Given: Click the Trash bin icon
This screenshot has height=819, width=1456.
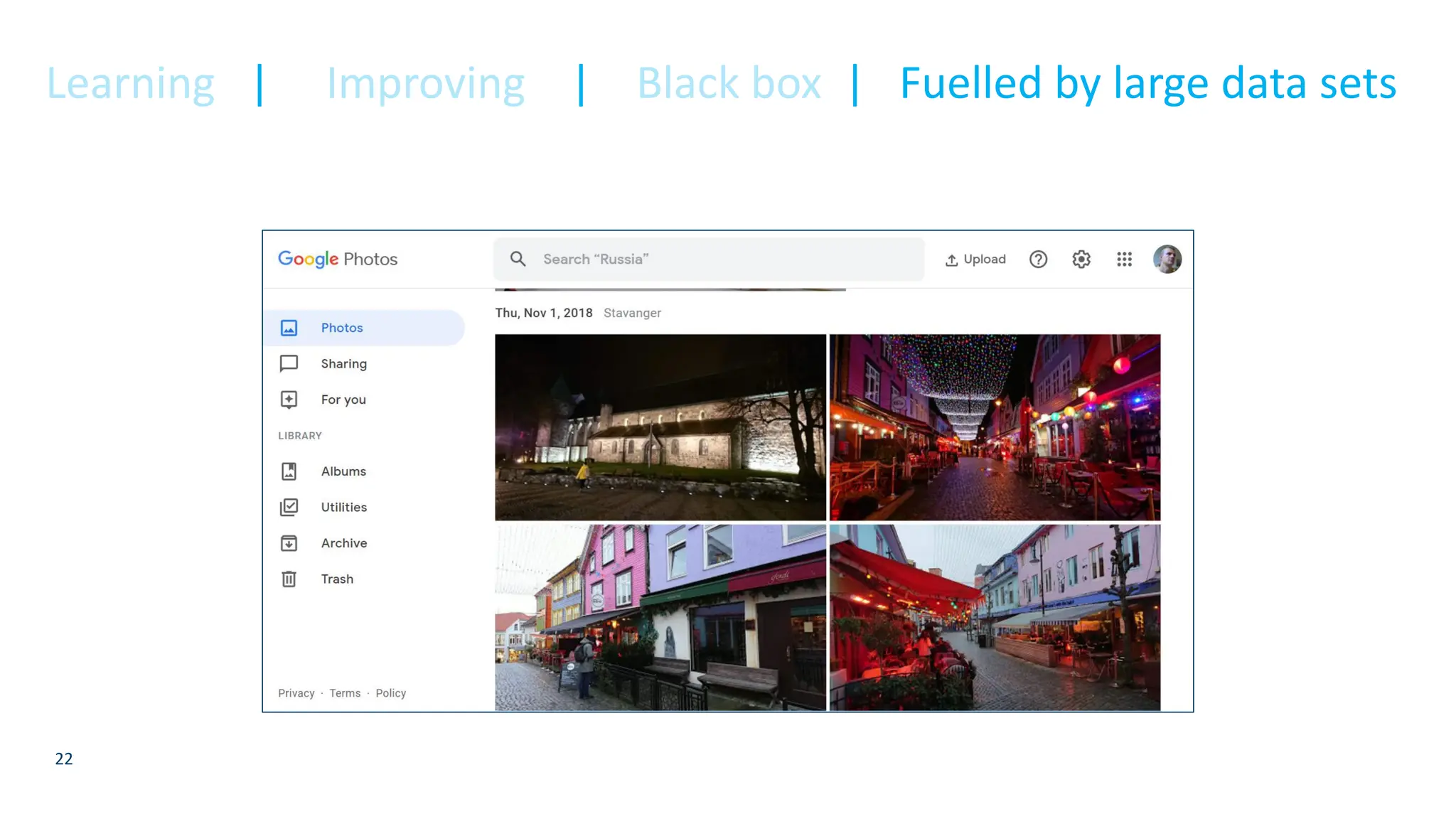Looking at the screenshot, I should coord(289,579).
